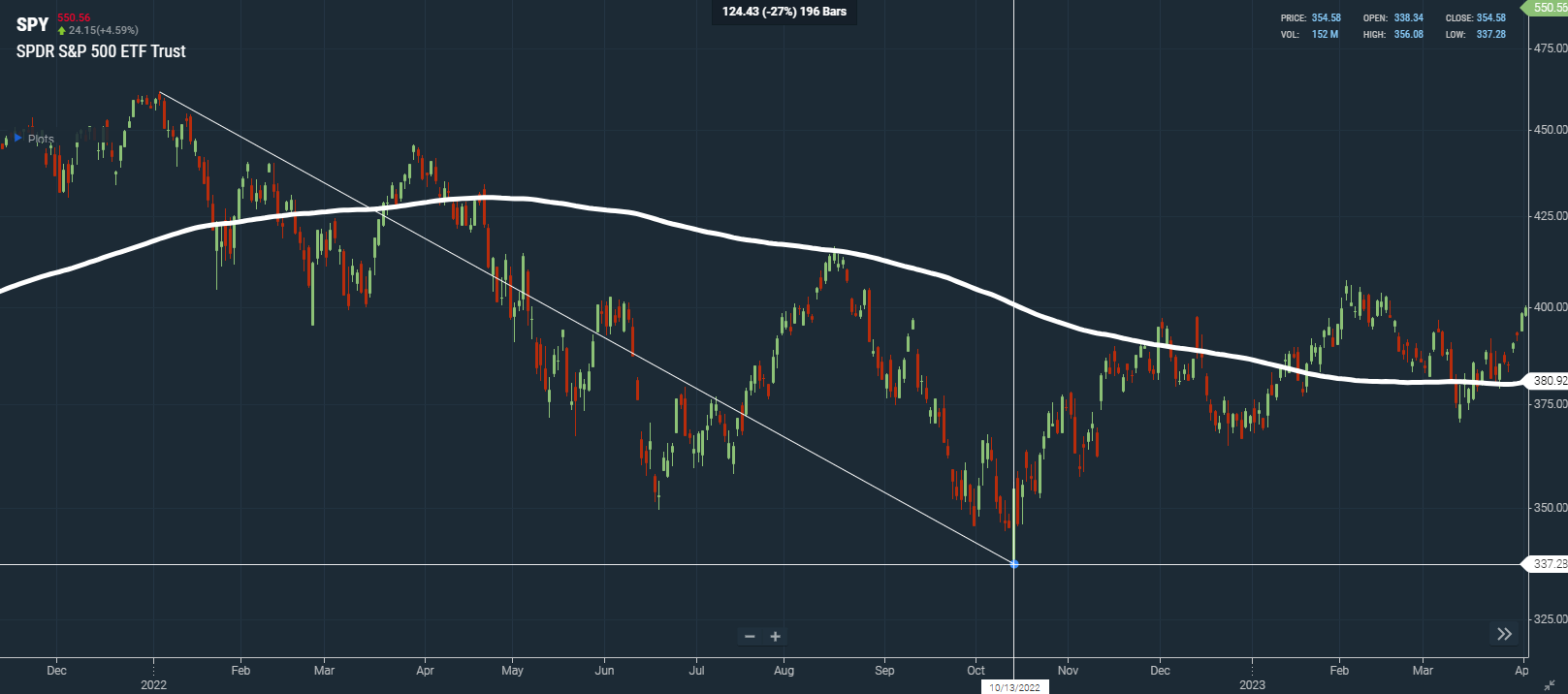Click the SPDR S&P 500 ETF Trust name
The image size is (1568, 694).
coord(101,51)
